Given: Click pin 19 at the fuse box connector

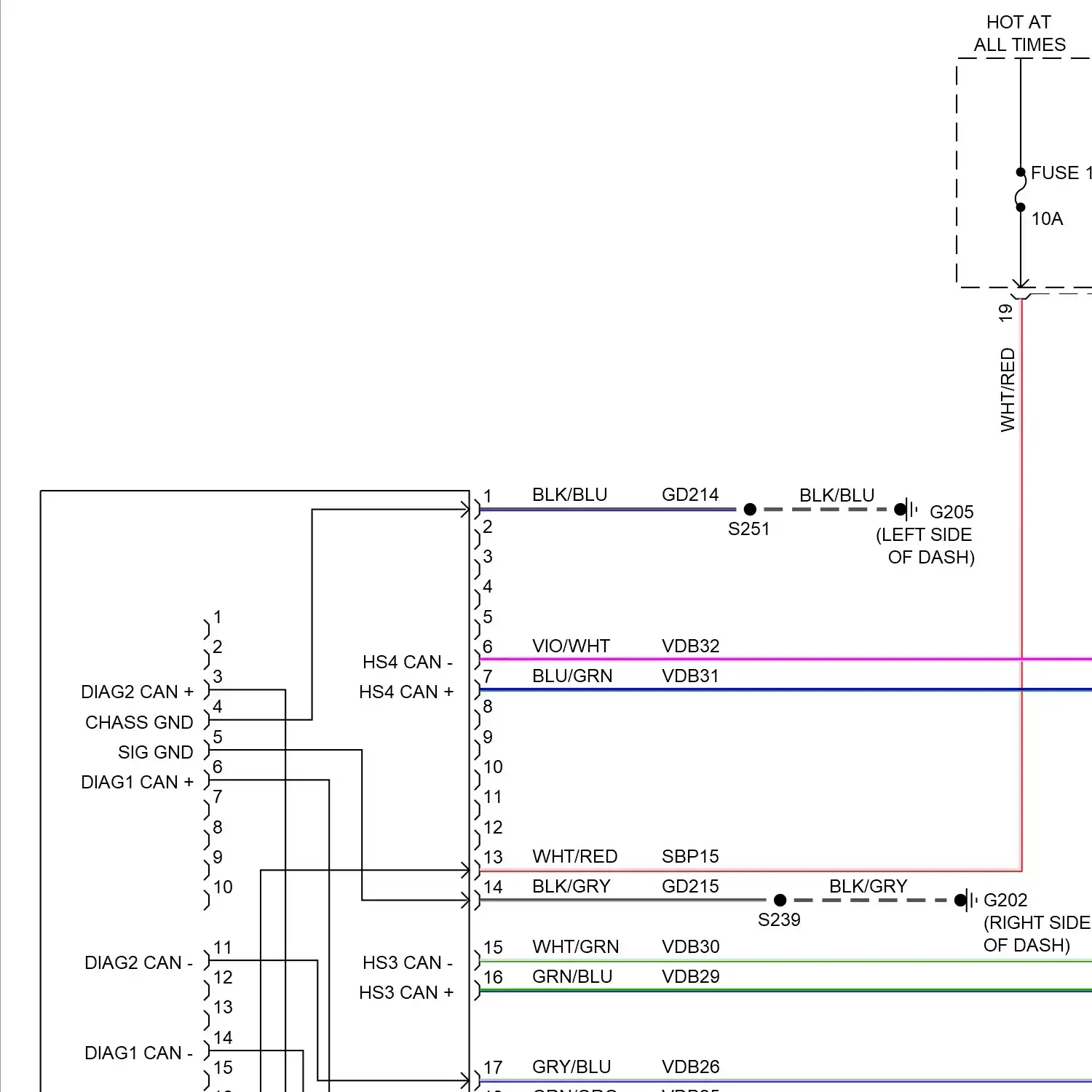Looking at the screenshot, I should click(1005, 313).
